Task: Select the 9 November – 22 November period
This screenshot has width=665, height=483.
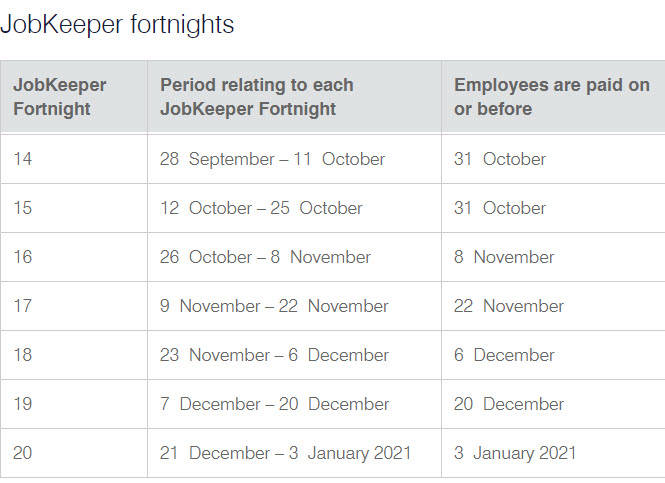Action: [x=274, y=306]
